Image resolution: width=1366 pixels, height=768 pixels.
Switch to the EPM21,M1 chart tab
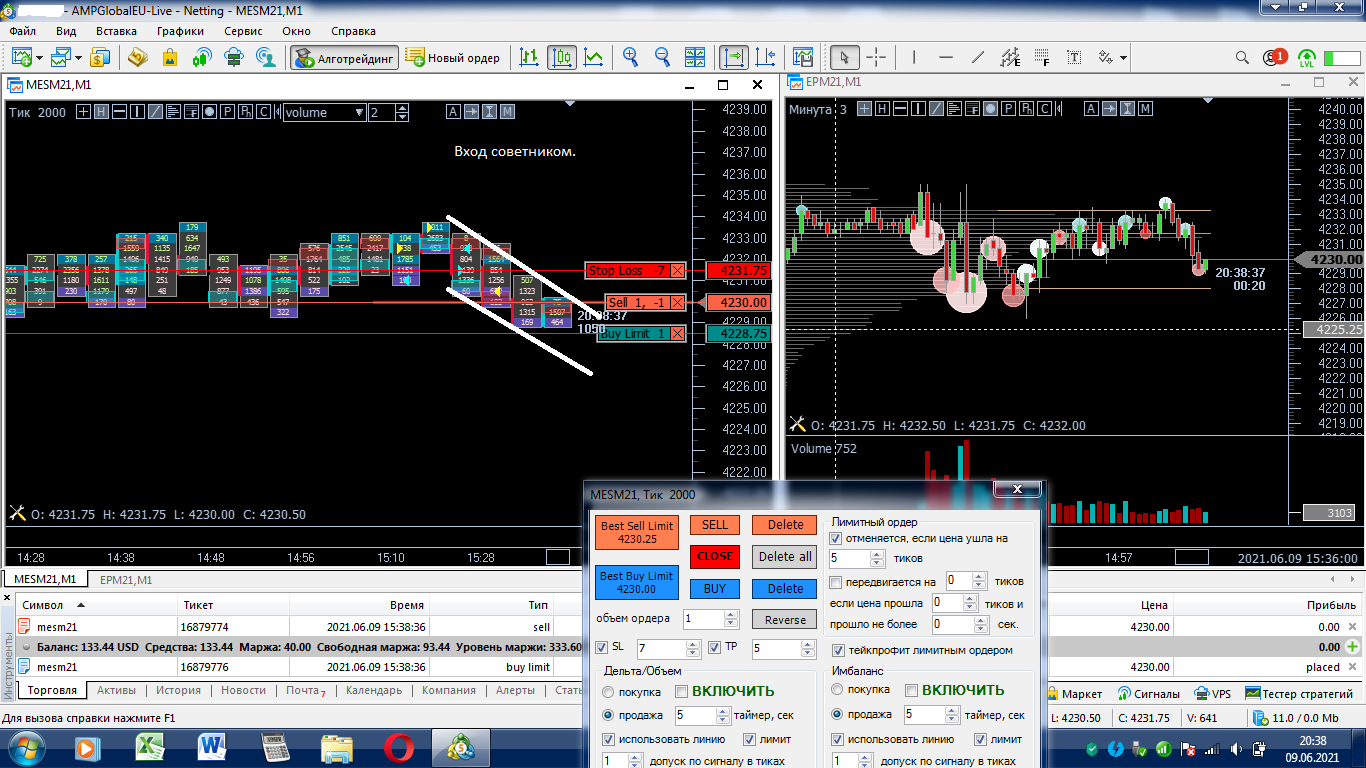[127, 580]
